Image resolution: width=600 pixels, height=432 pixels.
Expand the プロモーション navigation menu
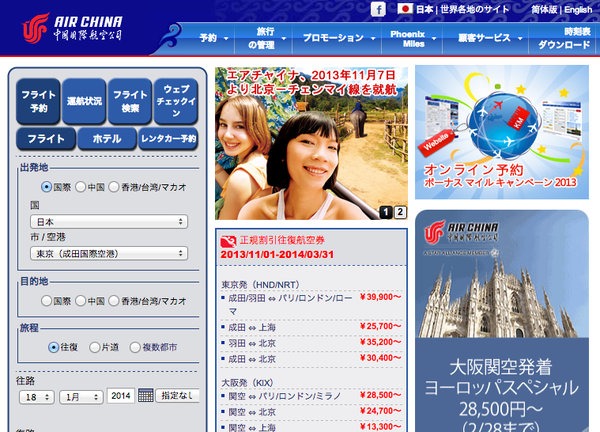[338, 38]
